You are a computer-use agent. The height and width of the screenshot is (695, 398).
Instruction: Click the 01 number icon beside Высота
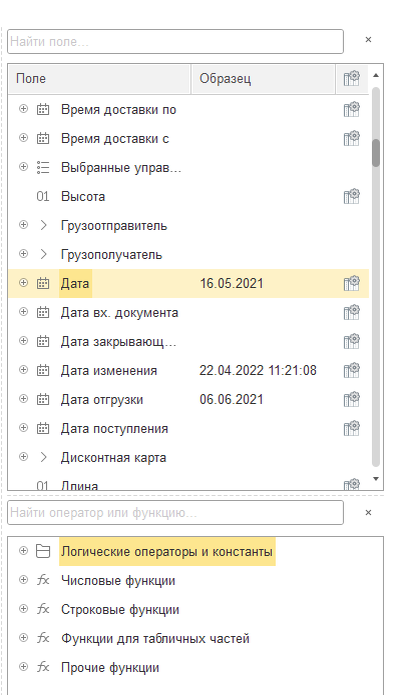(43, 196)
